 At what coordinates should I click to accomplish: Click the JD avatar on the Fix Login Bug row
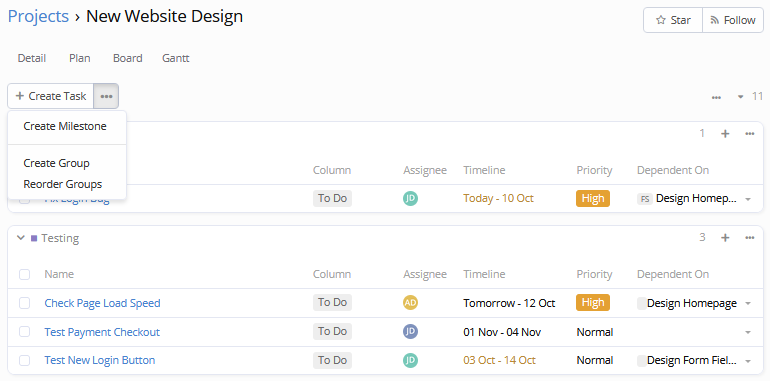[411, 198]
